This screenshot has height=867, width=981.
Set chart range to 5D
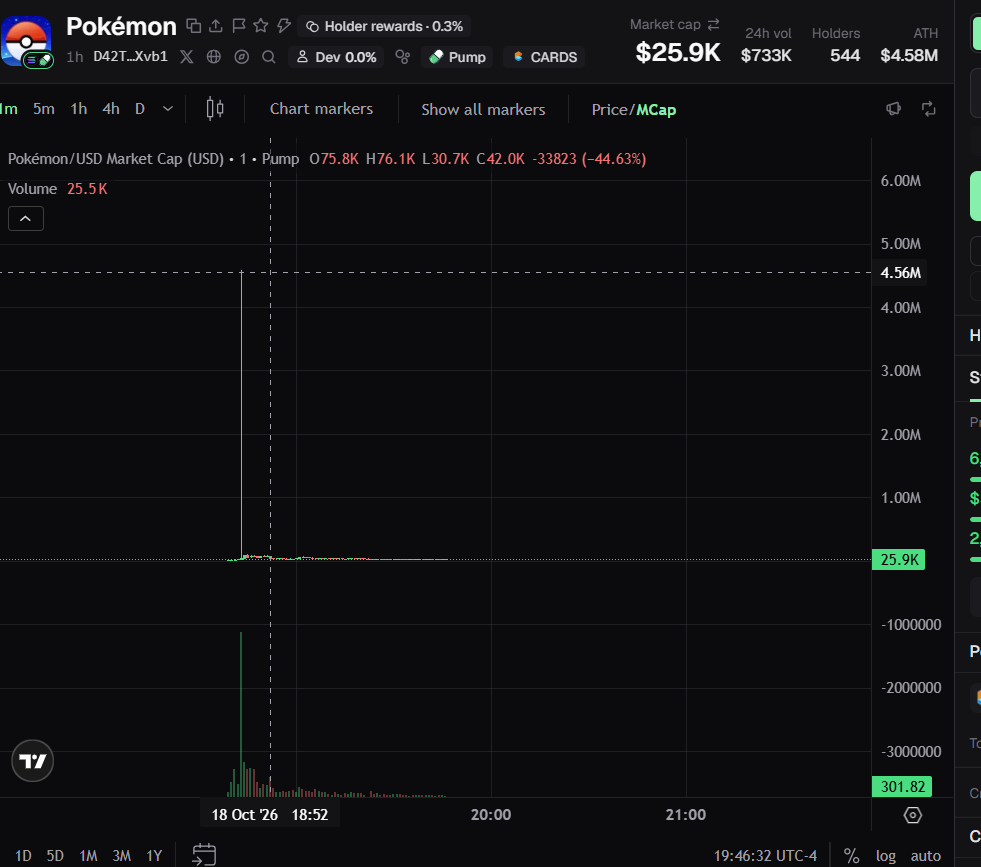[x=55, y=856]
